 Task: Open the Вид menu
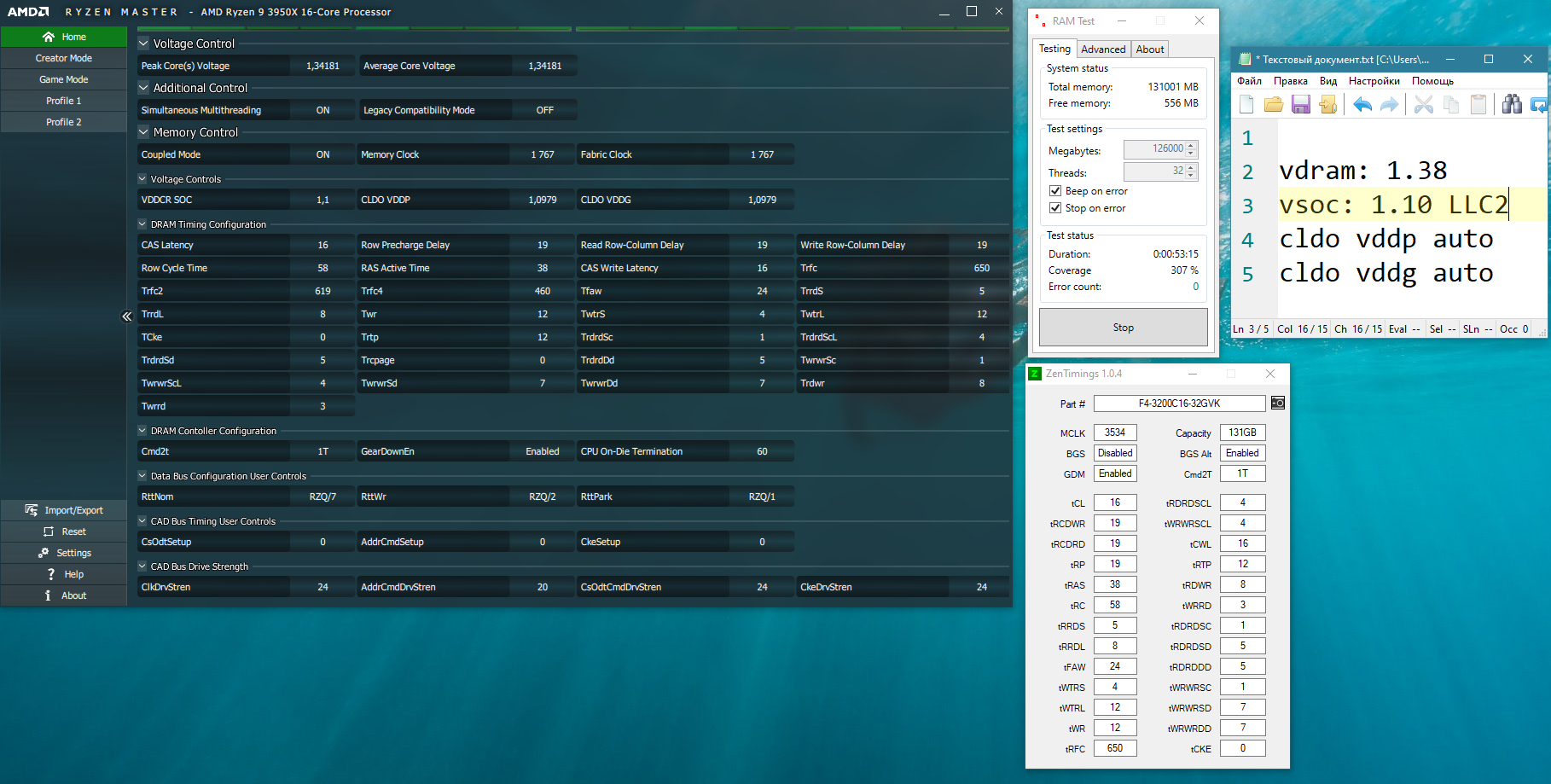pos(1328,81)
